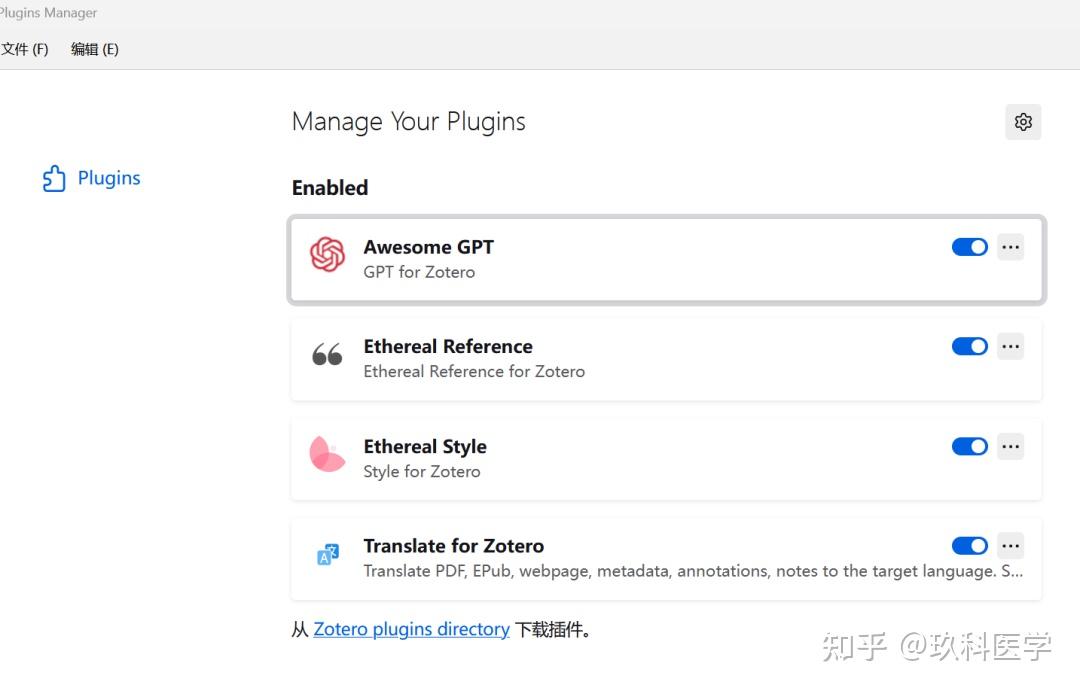Viewport: 1080px width, 691px height.
Task: Click the Translate for Zotero icon
Action: coord(327,555)
